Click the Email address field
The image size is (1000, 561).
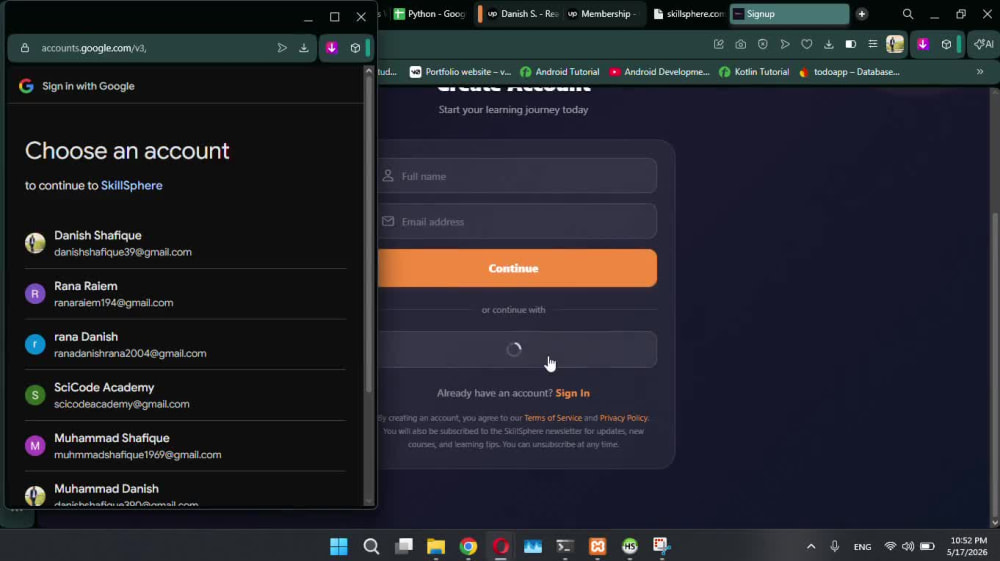click(x=517, y=221)
